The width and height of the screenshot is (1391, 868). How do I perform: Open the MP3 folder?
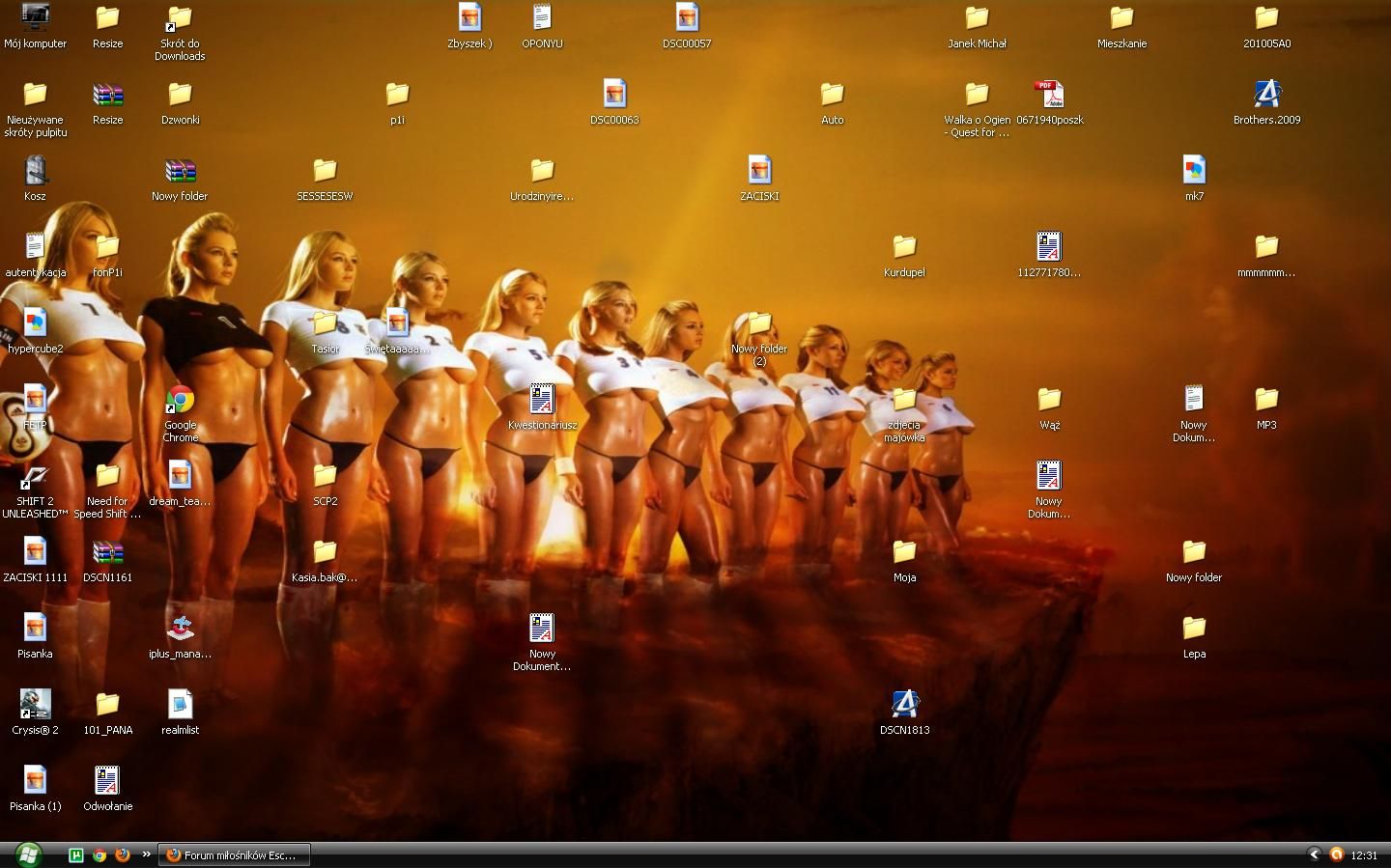click(1266, 400)
